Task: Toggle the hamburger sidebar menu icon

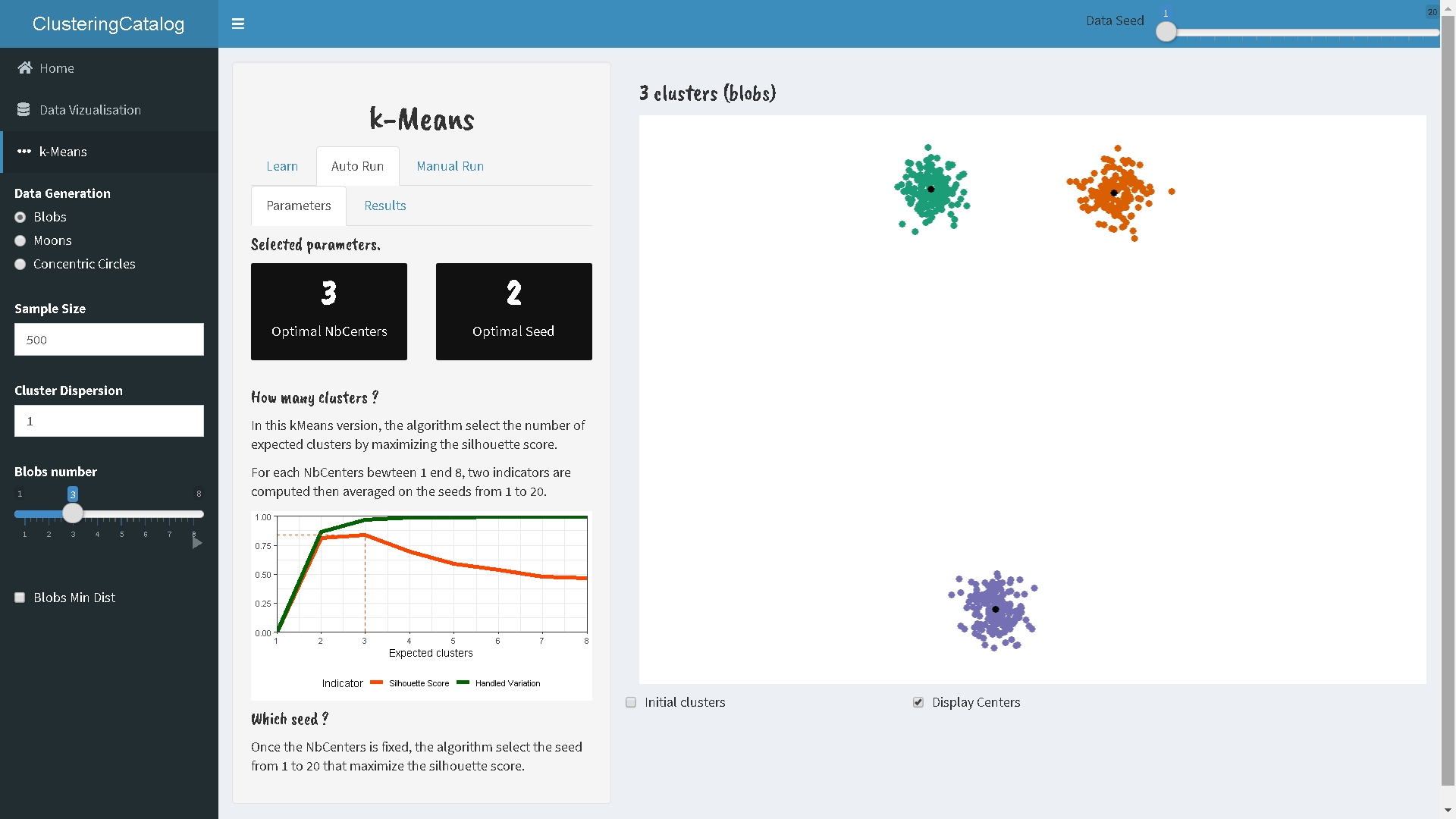Action: click(x=237, y=24)
